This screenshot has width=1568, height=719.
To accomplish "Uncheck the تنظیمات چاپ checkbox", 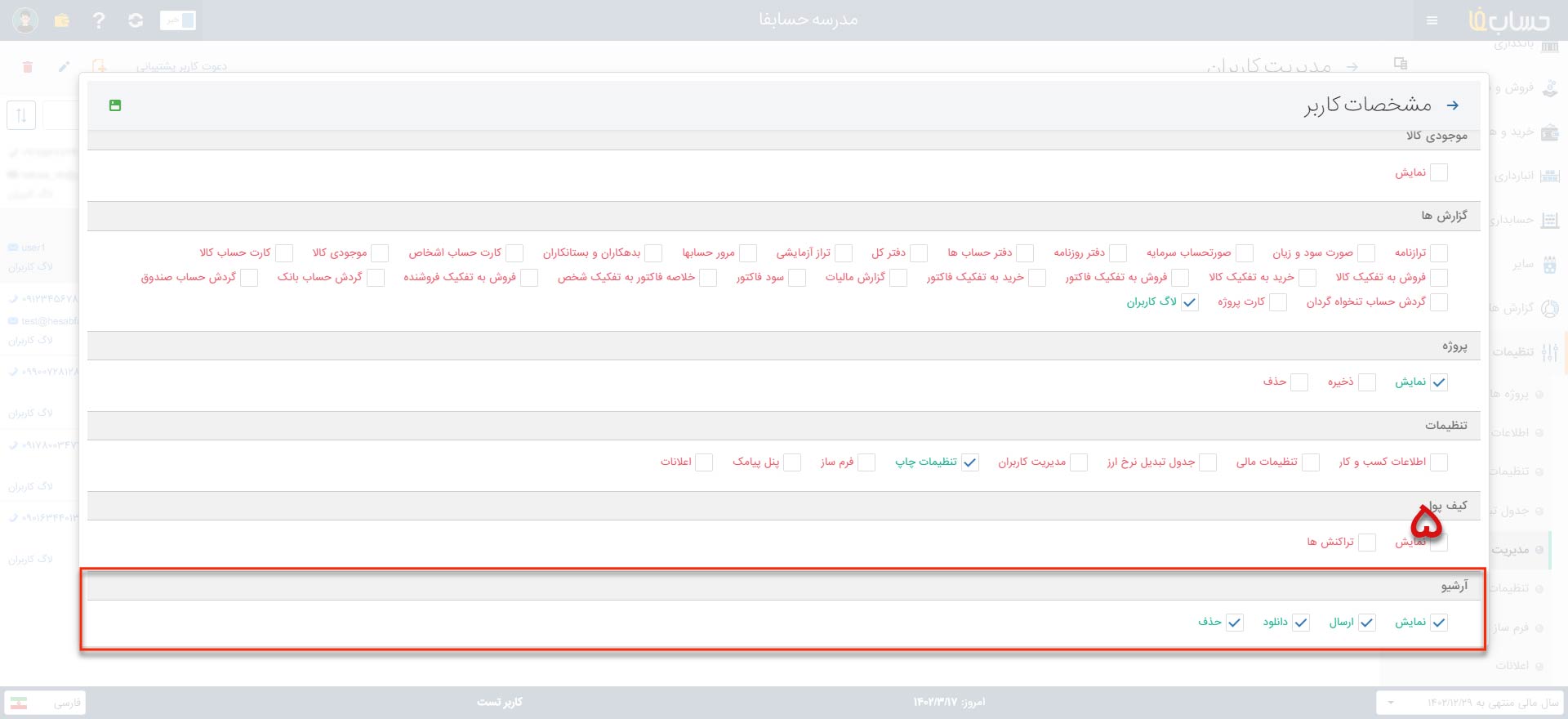I will 969,462.
